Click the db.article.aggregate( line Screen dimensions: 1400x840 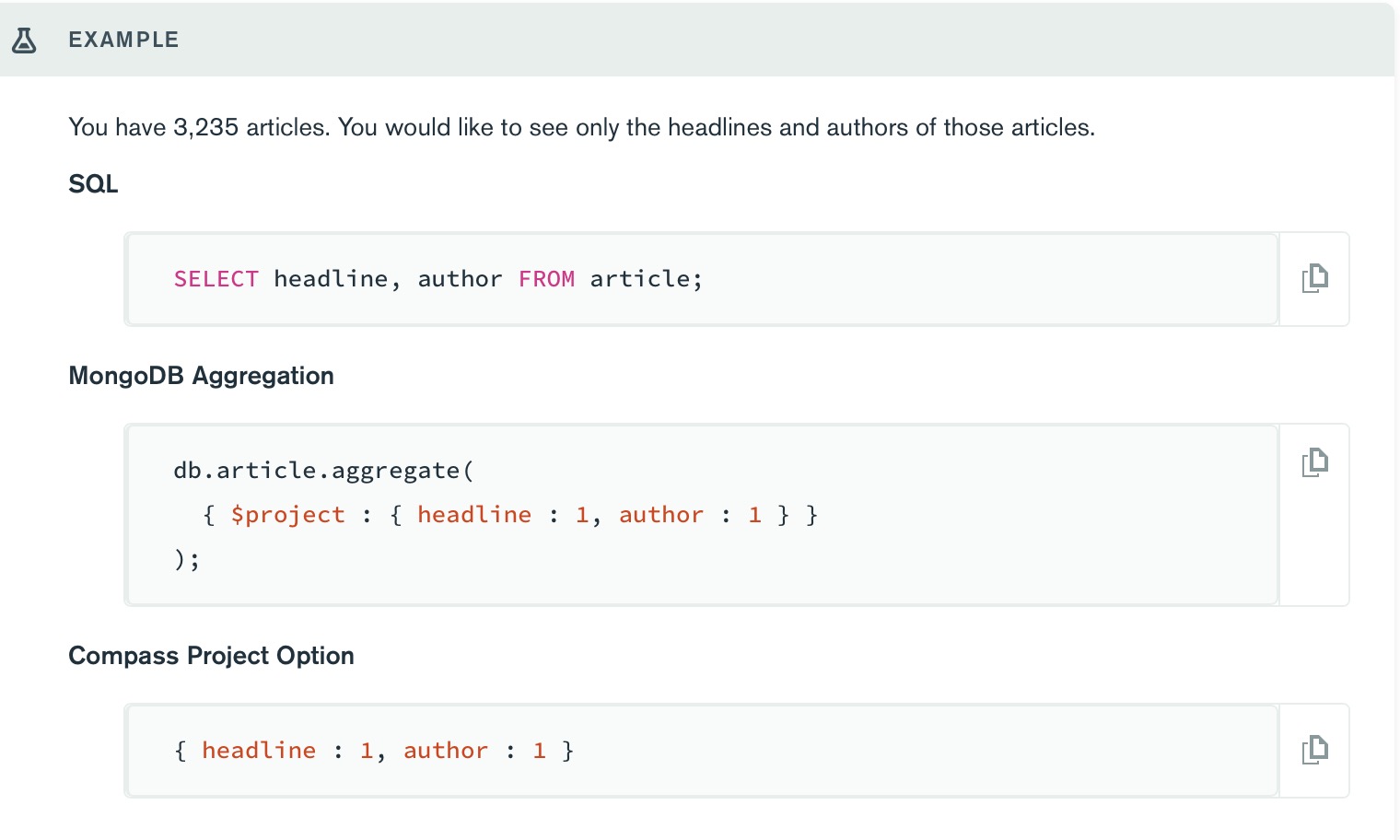pos(324,471)
